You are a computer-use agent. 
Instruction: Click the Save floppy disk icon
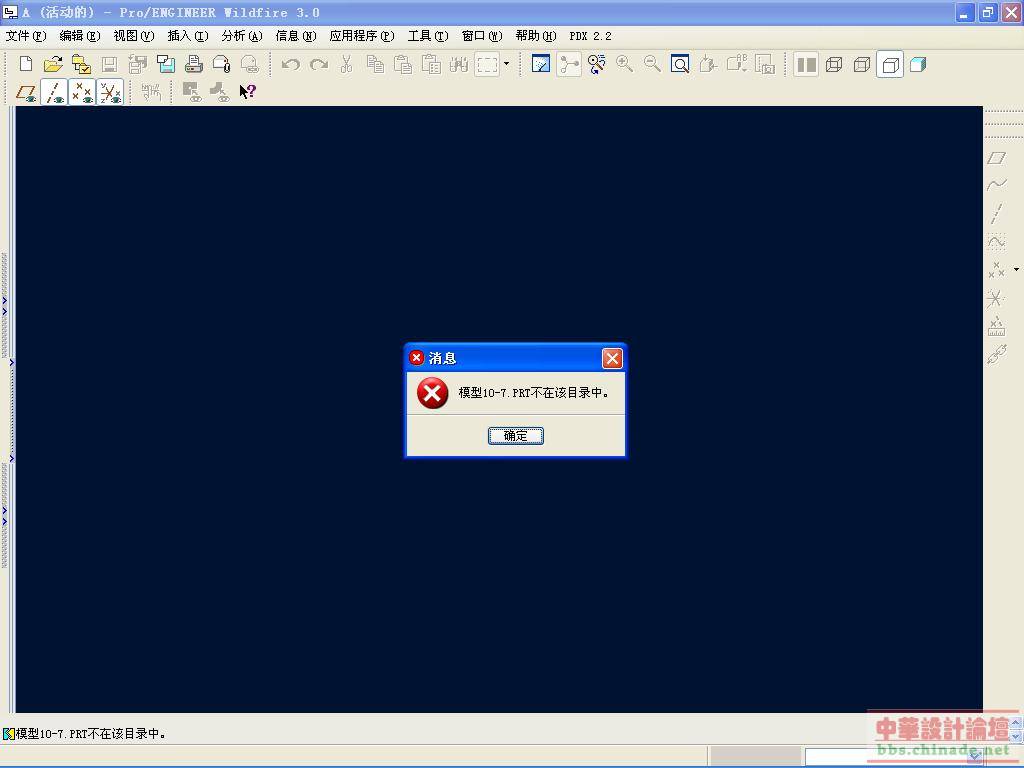[x=109, y=64]
